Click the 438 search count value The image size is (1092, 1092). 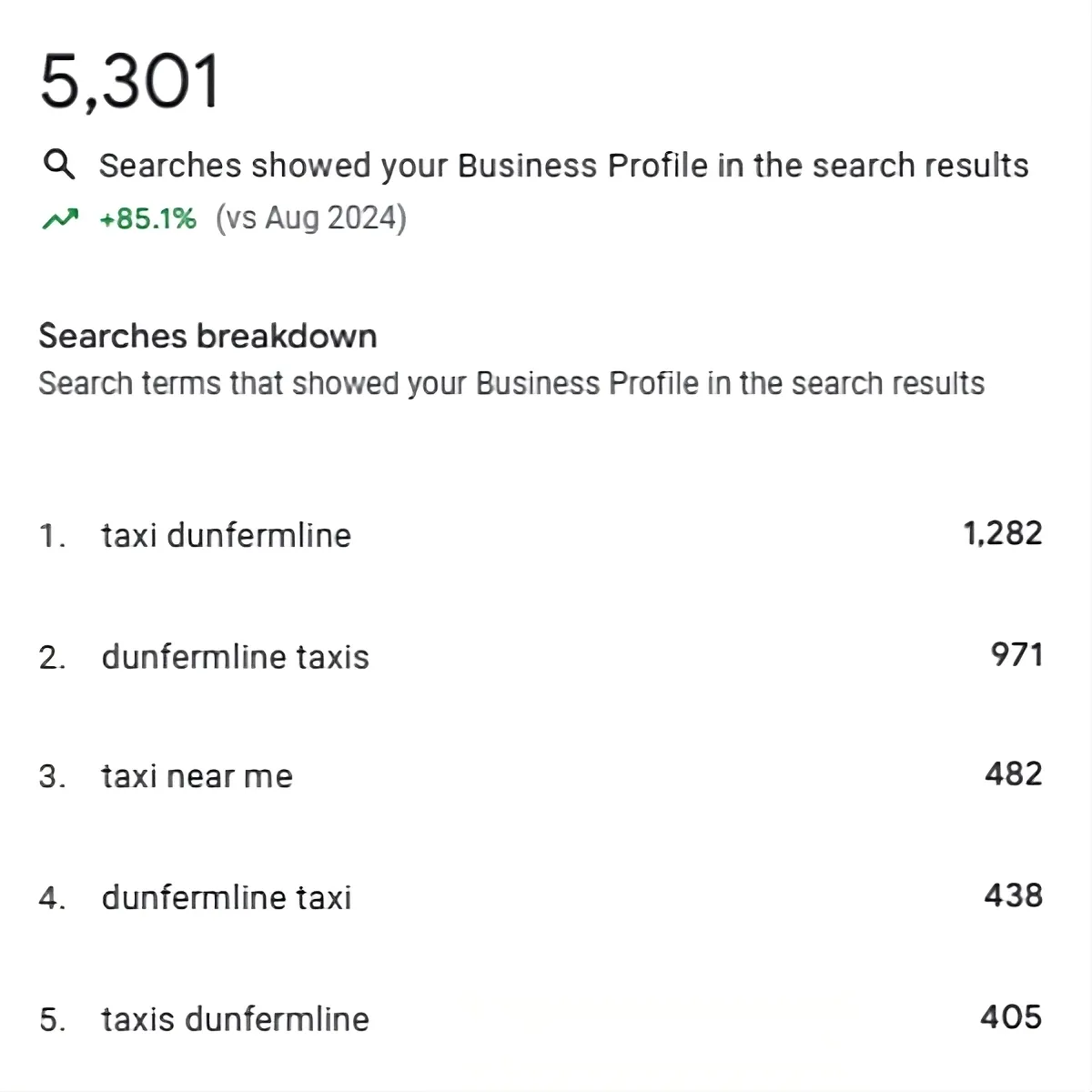pyautogui.click(x=1014, y=895)
